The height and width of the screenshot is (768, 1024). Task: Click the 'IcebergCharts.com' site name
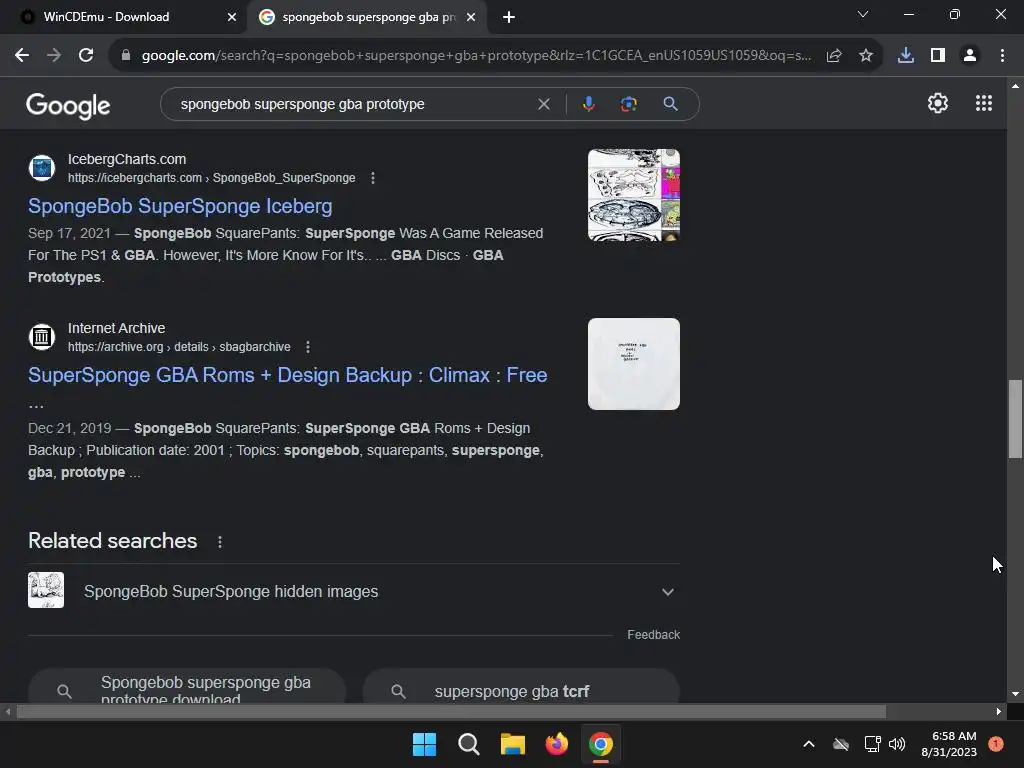127,159
